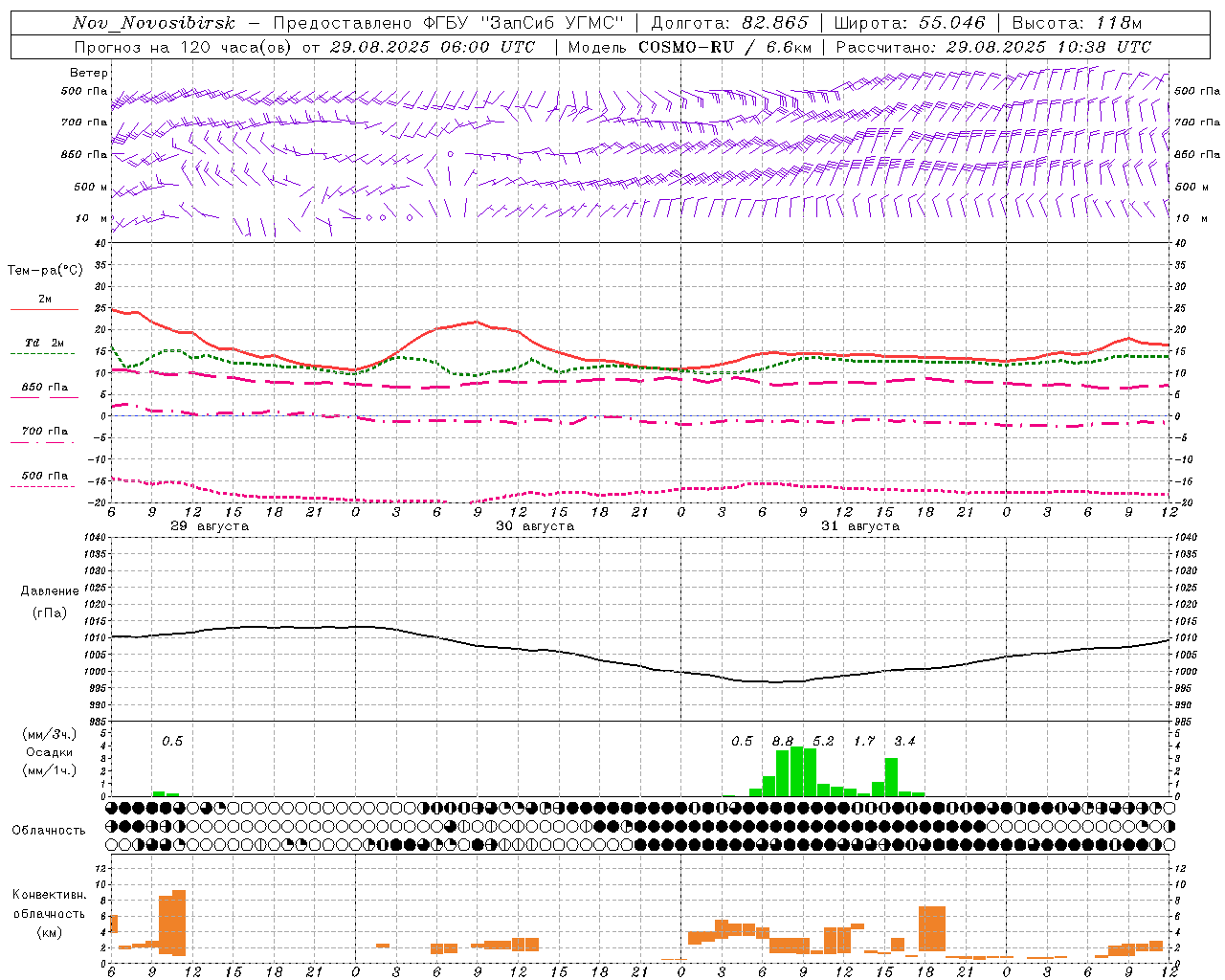The image size is (1225, 980).
Task: Click the 500 гПа temperature legend entry
Action: click(x=44, y=476)
